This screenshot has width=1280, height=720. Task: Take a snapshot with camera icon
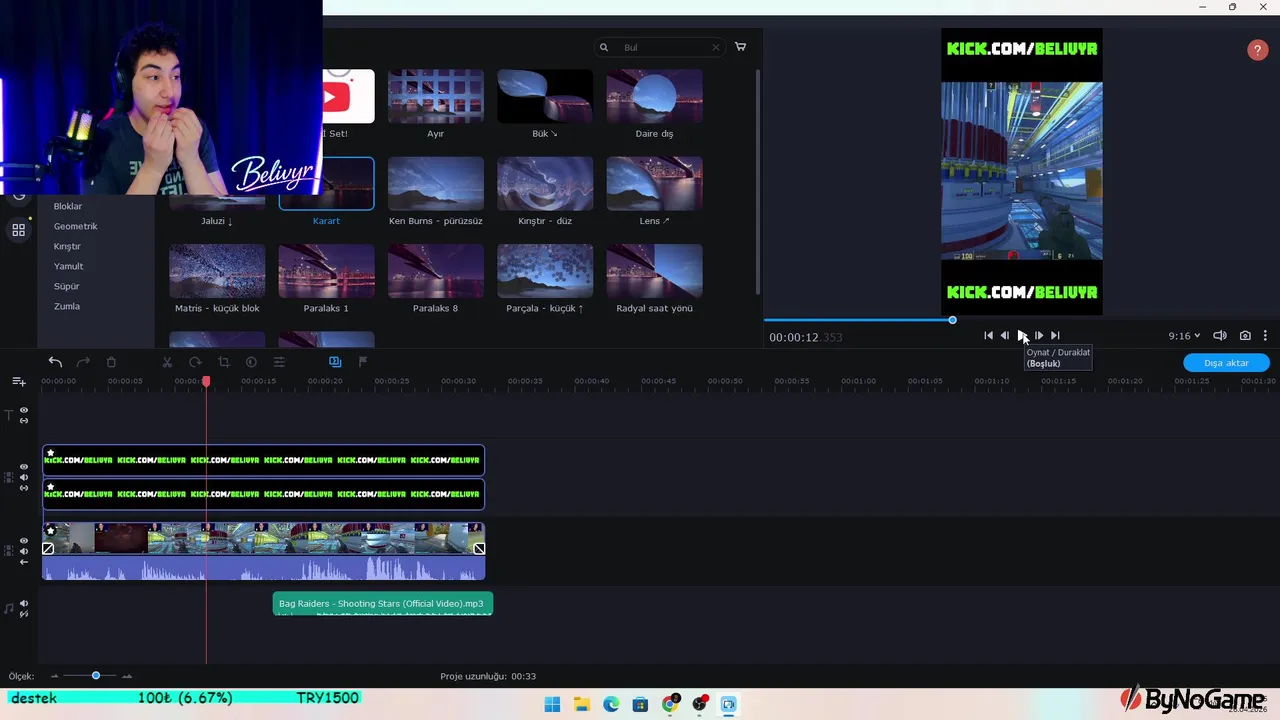(x=1245, y=336)
